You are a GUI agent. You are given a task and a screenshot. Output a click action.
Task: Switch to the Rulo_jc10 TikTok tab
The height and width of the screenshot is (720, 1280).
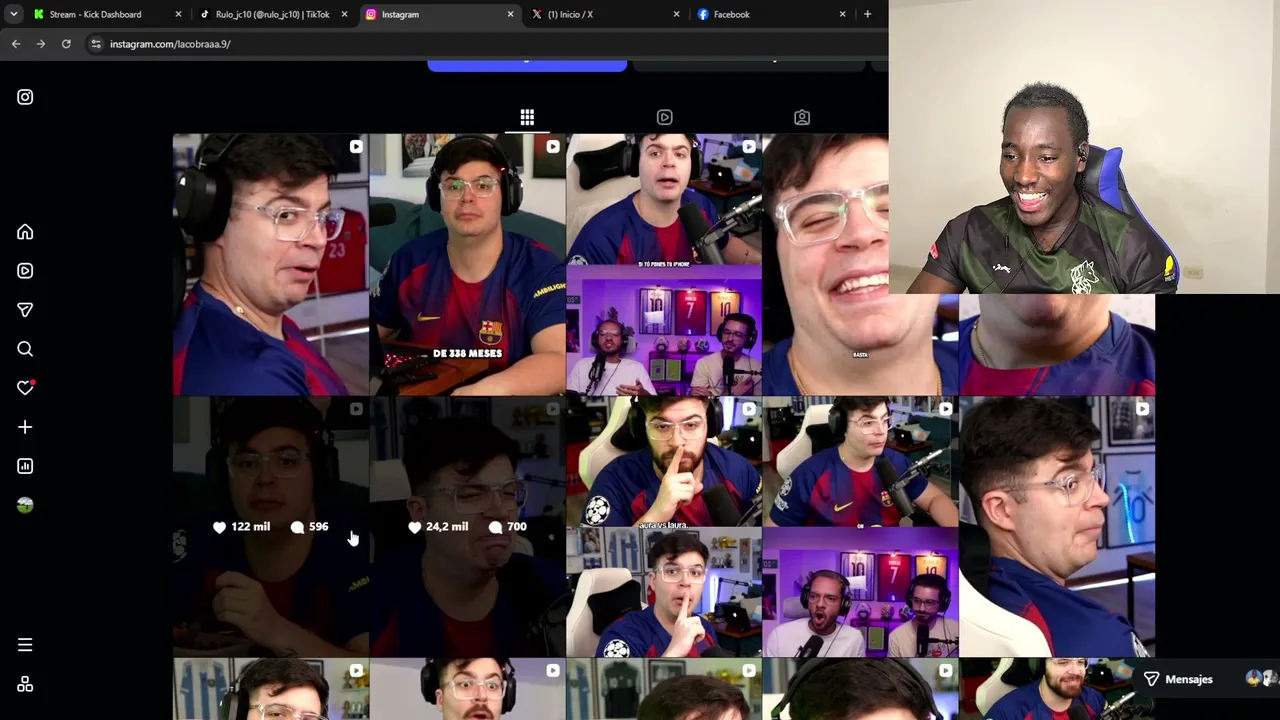[273, 14]
